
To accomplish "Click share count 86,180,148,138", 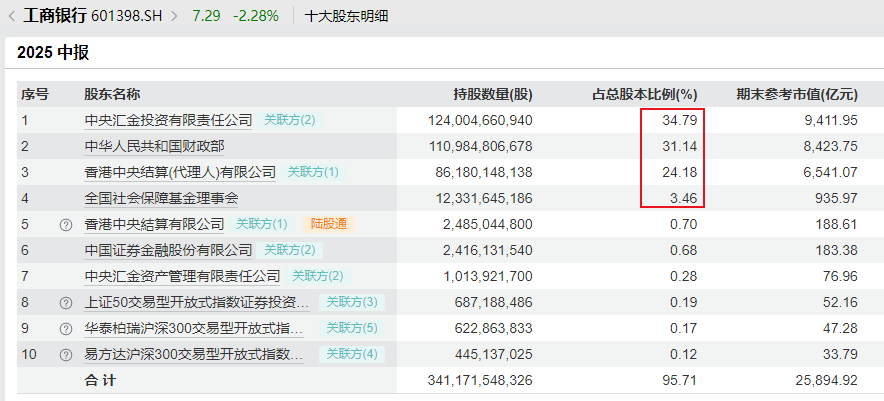I will click(484, 172).
